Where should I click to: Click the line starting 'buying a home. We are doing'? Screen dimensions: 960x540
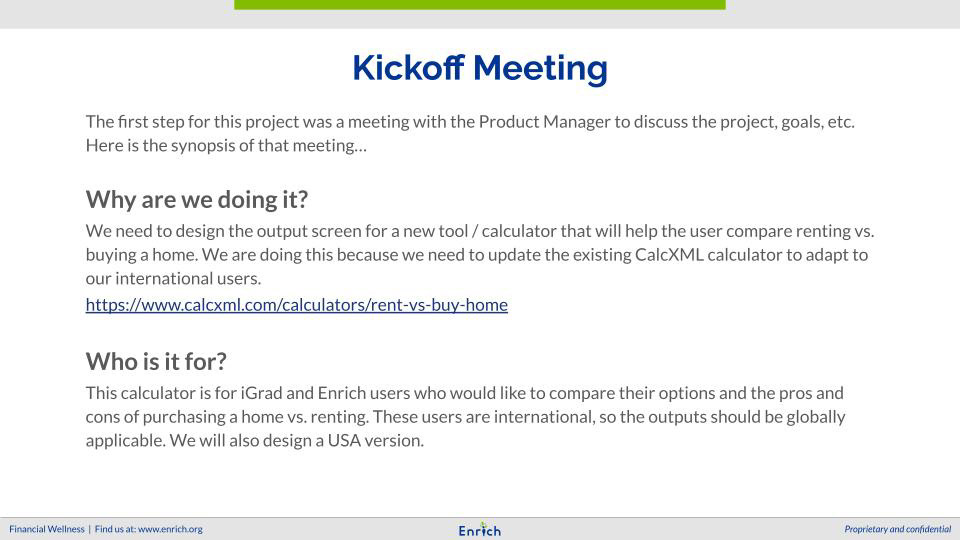click(477, 255)
